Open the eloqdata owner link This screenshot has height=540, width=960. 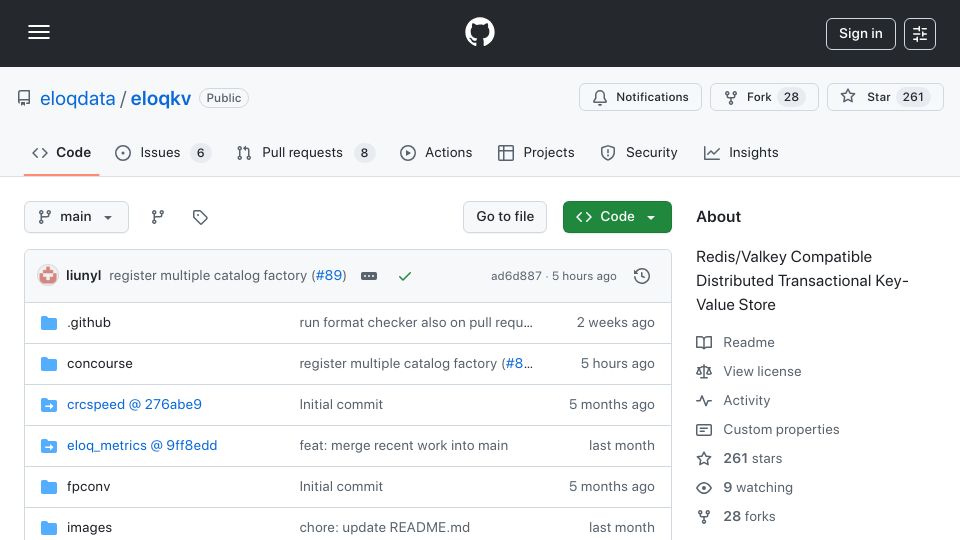pyautogui.click(x=77, y=99)
